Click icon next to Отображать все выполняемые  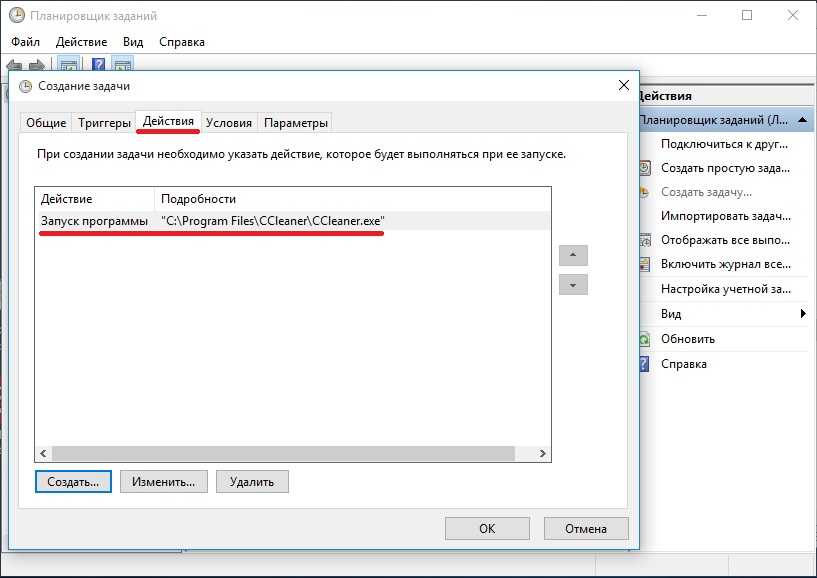[x=645, y=240]
